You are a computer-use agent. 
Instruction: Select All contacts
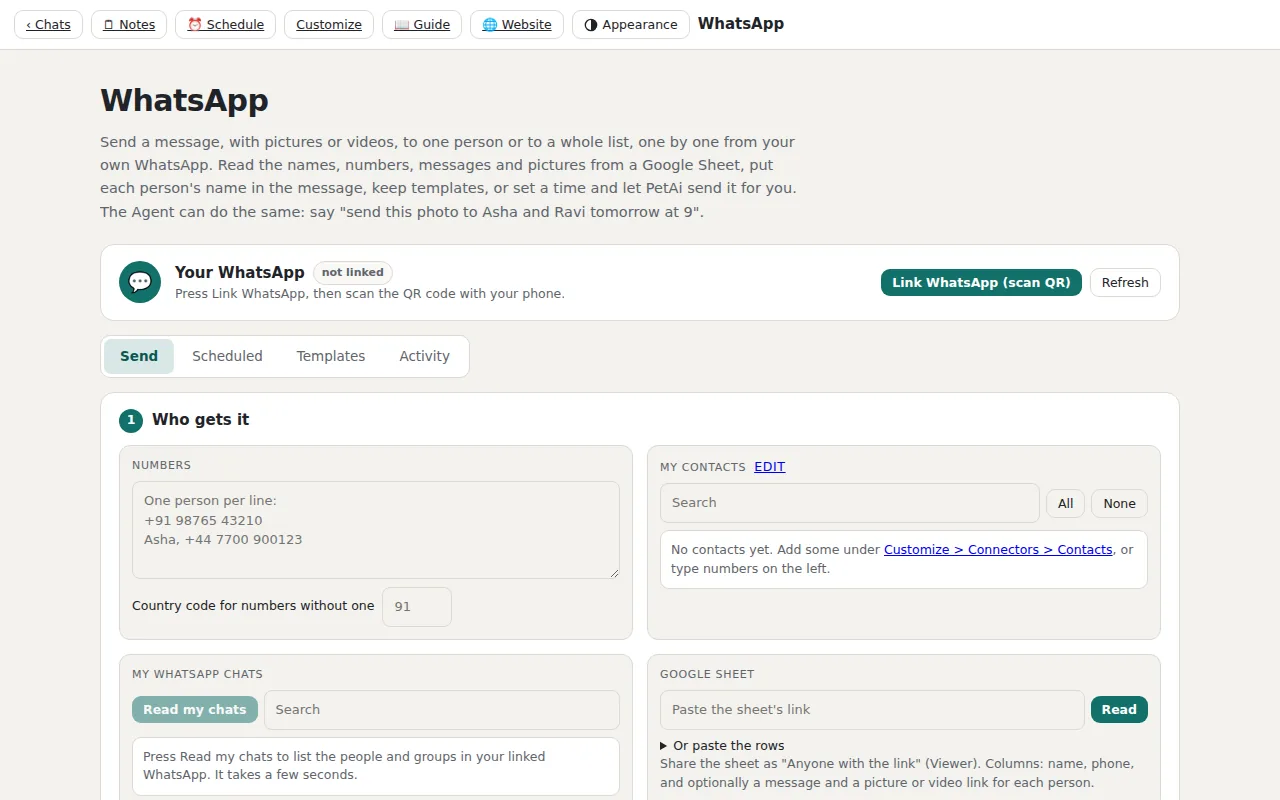point(1066,504)
